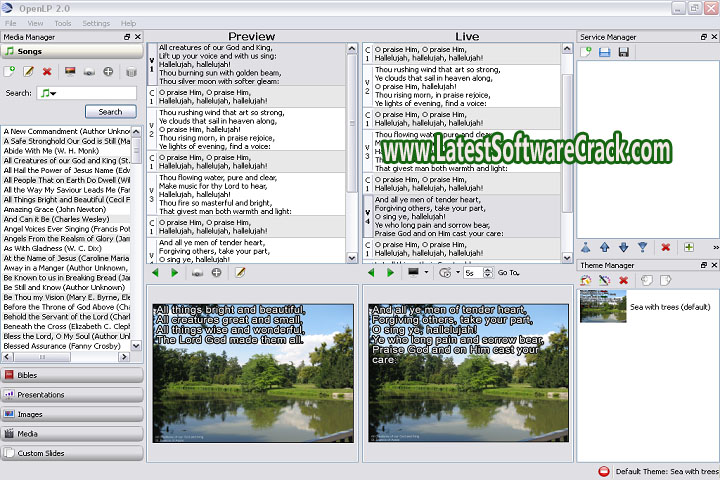Move service item to bottom
Viewport: 720px width, 480px height.
(x=642, y=247)
